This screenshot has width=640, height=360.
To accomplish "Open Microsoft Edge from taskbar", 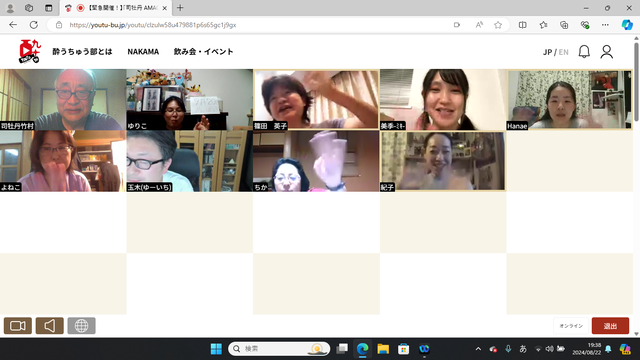I will (x=362, y=349).
